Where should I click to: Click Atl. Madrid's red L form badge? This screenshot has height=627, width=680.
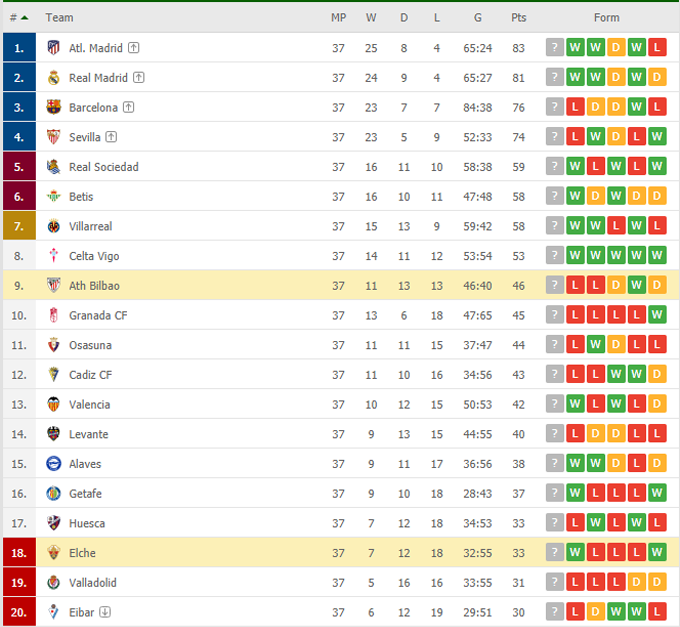(x=657, y=48)
